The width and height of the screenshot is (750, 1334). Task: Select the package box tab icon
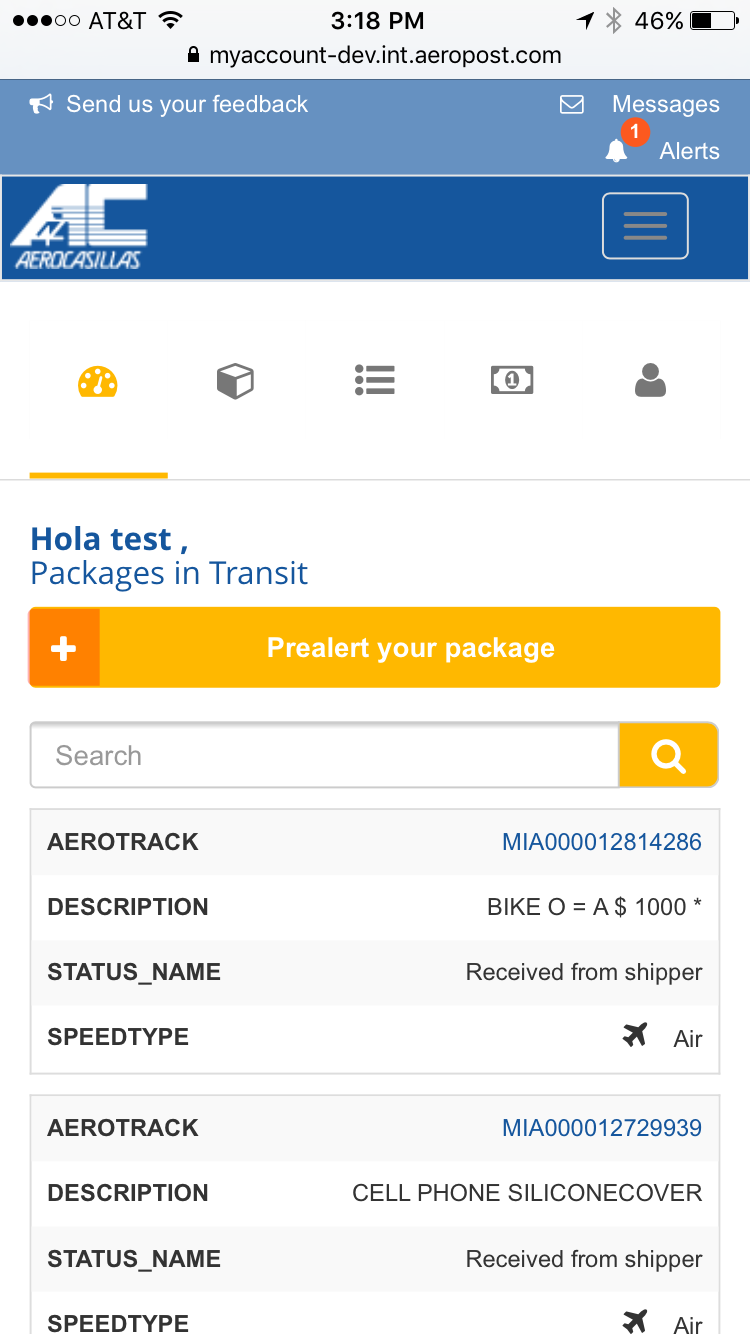click(235, 381)
